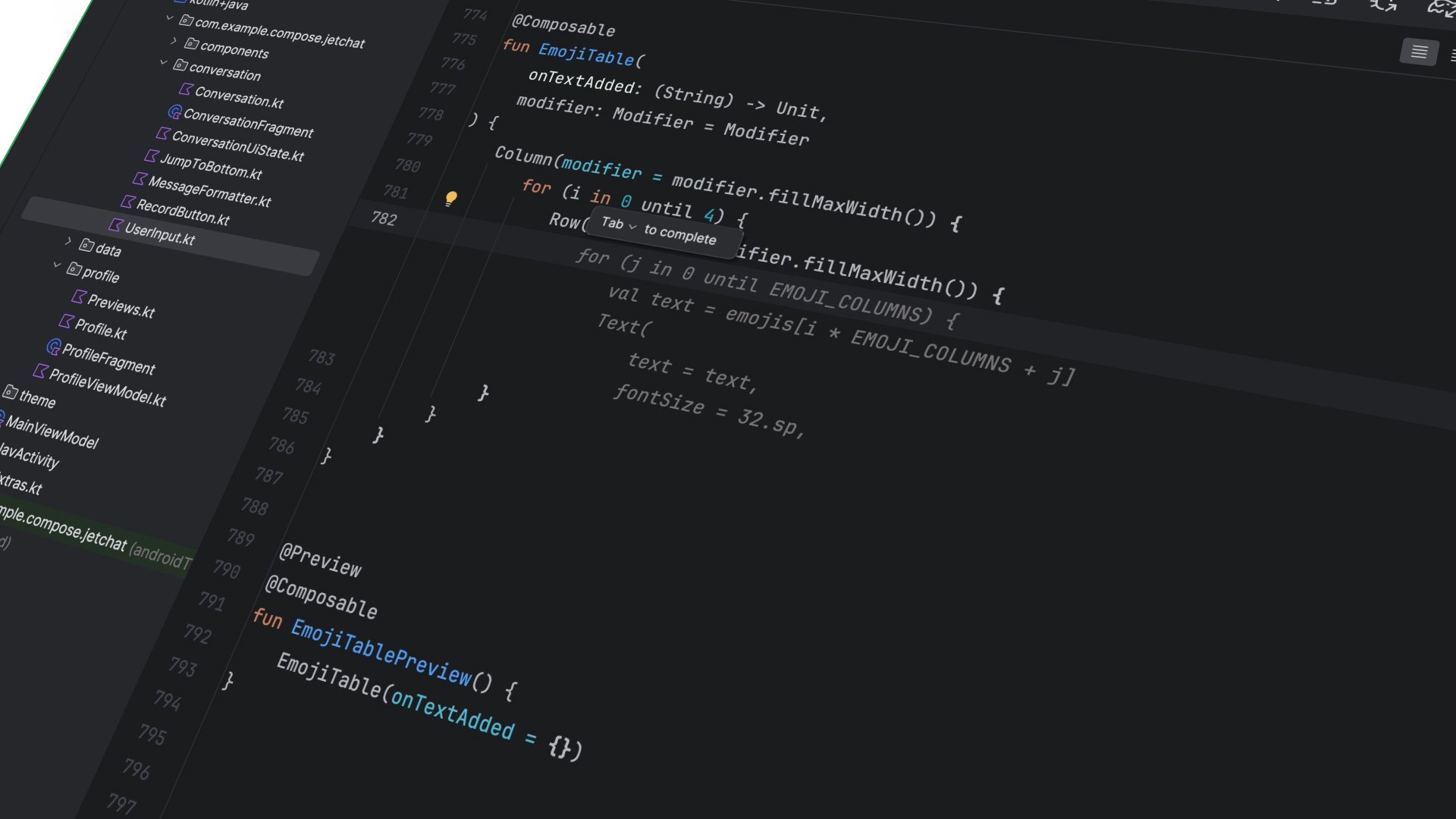Select the Kotlin icon next to UserInput.kt
Image resolution: width=1456 pixels, height=819 pixels.
coord(116,226)
